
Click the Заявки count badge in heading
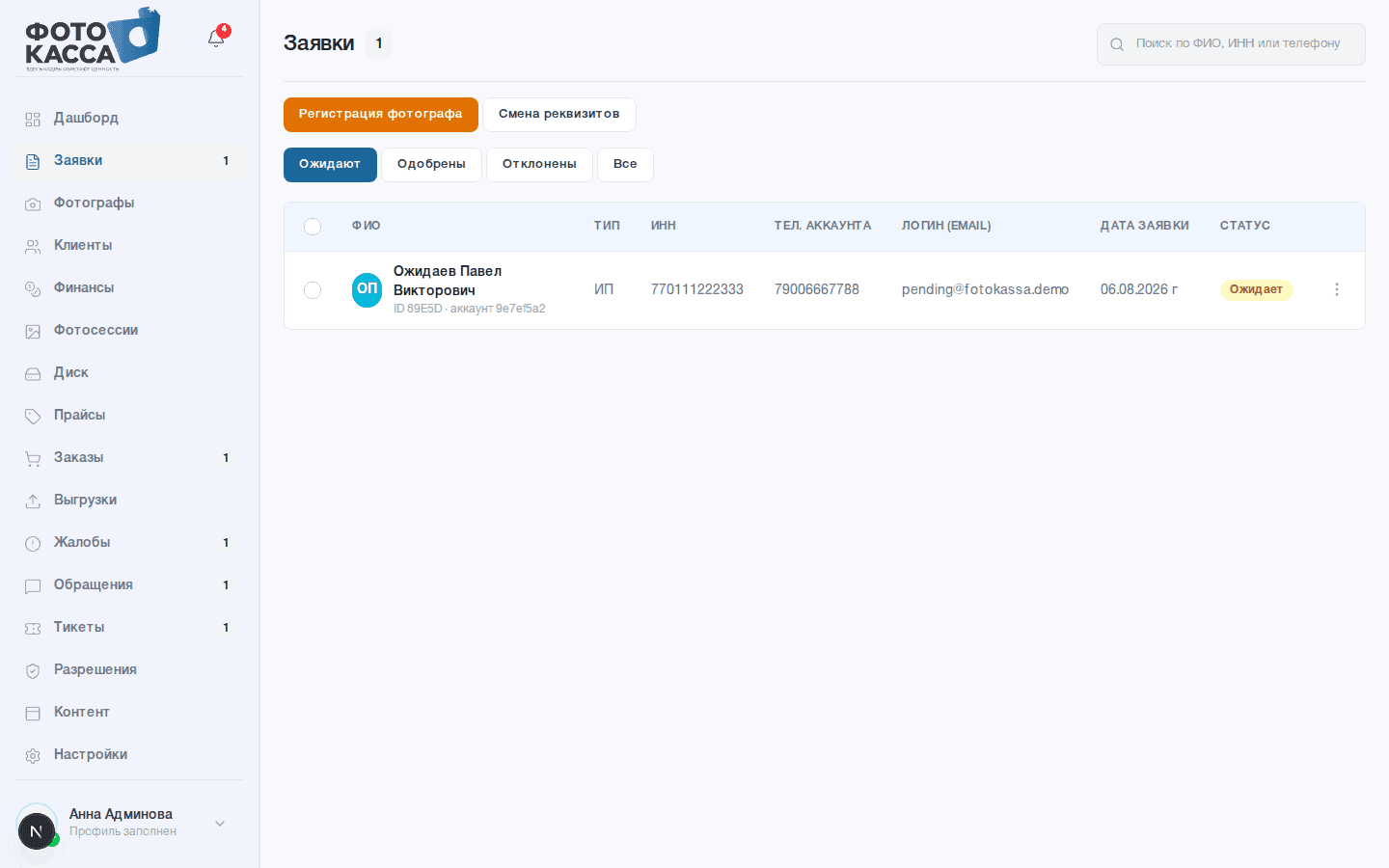coord(379,43)
